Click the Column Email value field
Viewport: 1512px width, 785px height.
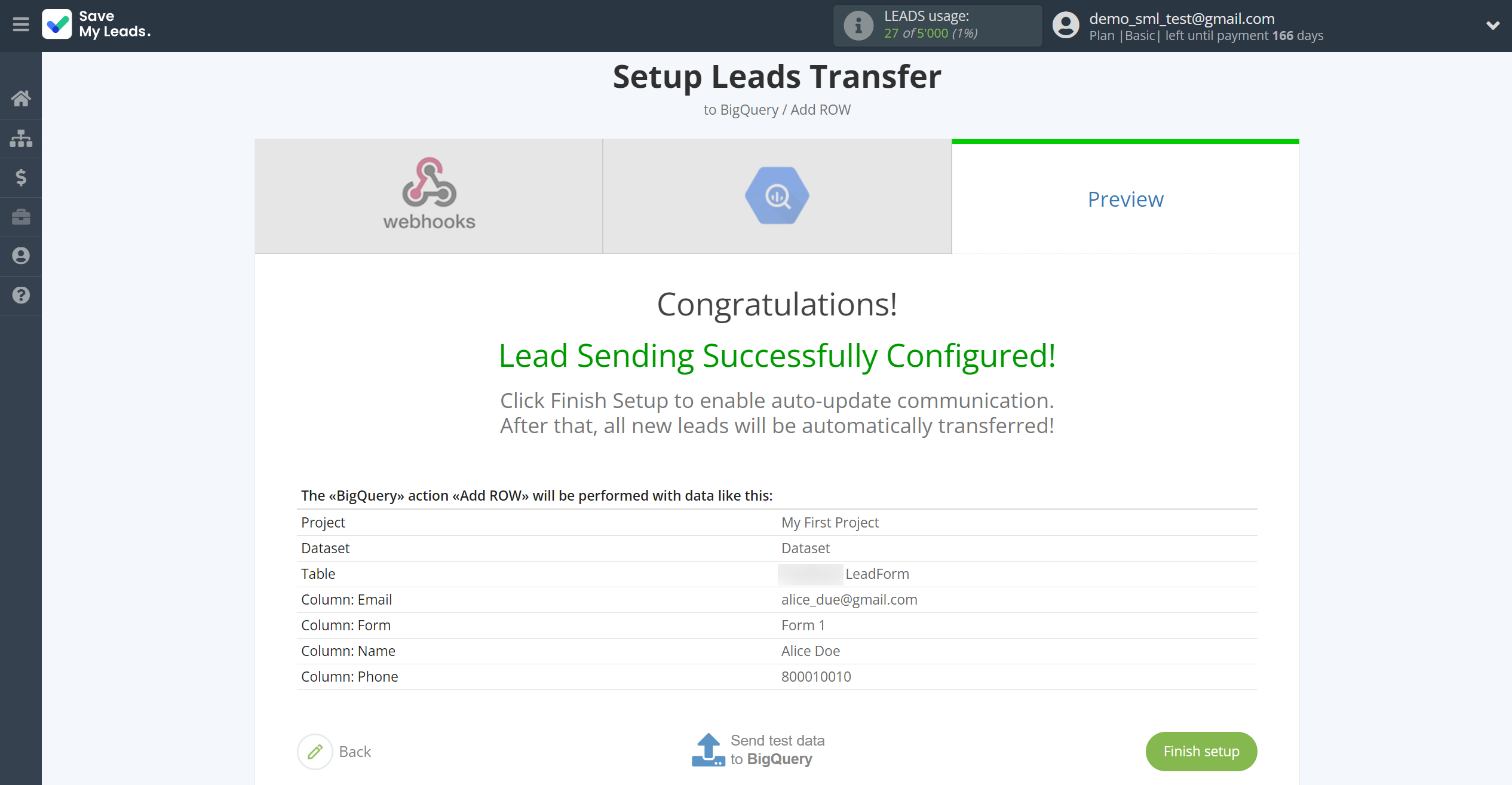[849, 600]
